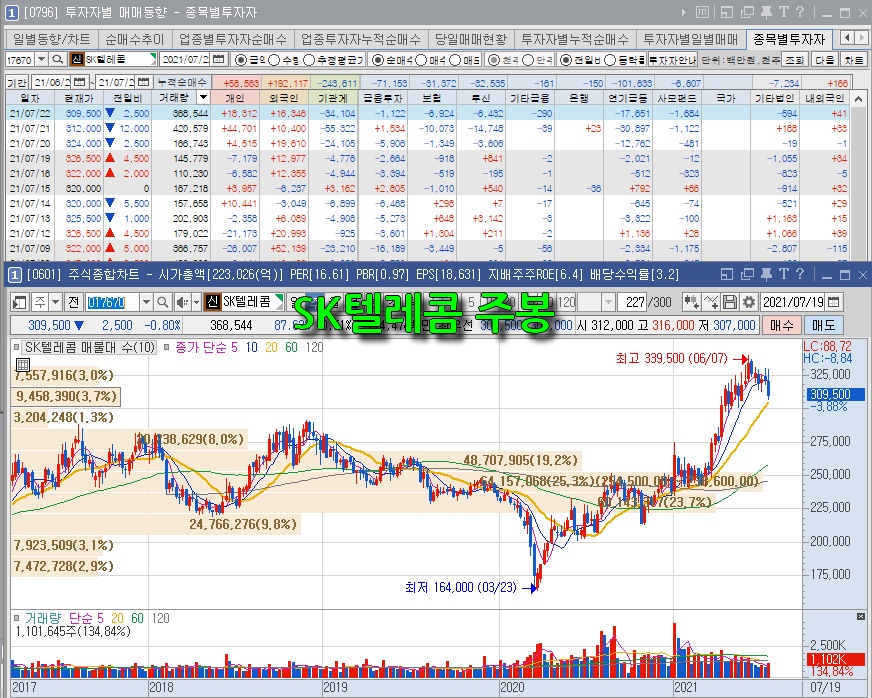872x698 pixels.
Task: Click the pin icon in investor window title bar
Action: coord(766,12)
